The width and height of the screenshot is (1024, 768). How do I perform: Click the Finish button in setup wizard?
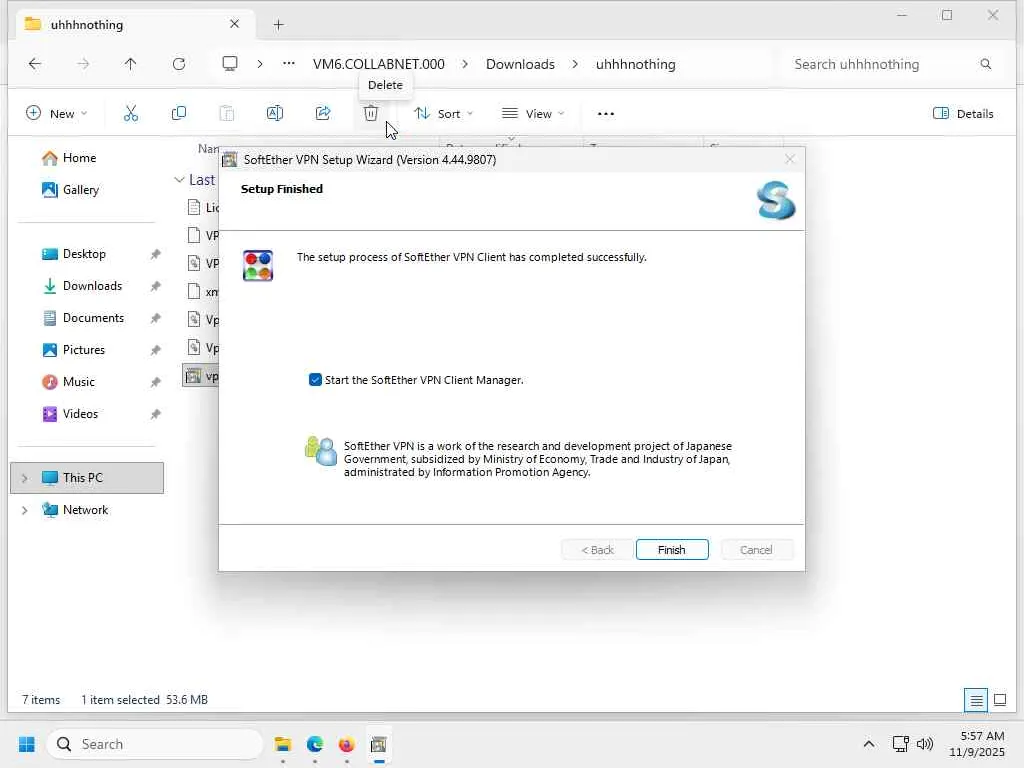(671, 550)
